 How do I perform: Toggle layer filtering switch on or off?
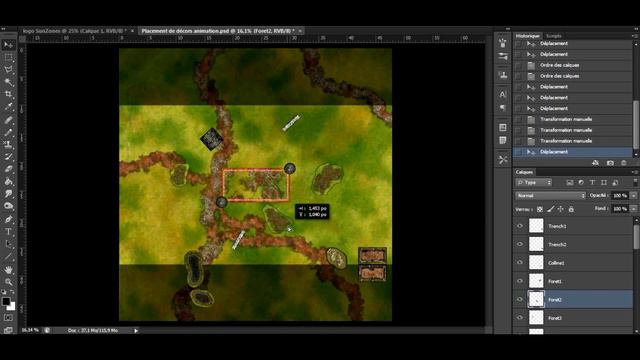[635, 182]
